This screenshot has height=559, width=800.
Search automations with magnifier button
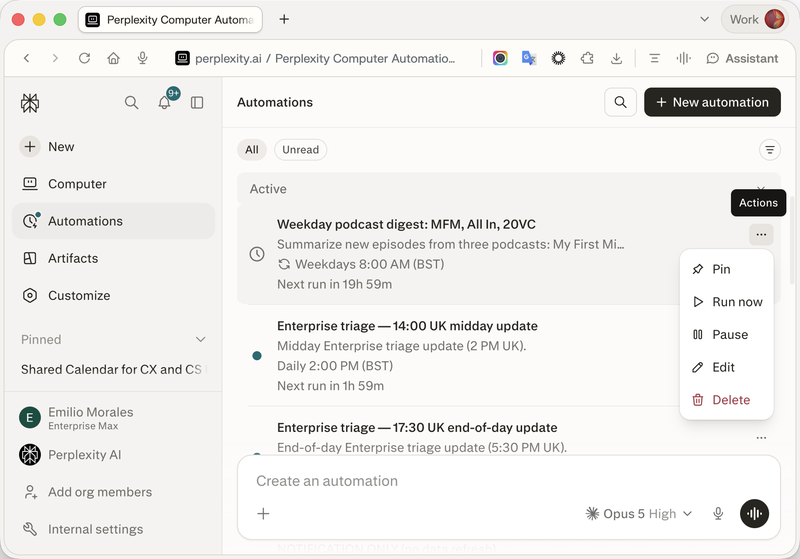pos(620,102)
